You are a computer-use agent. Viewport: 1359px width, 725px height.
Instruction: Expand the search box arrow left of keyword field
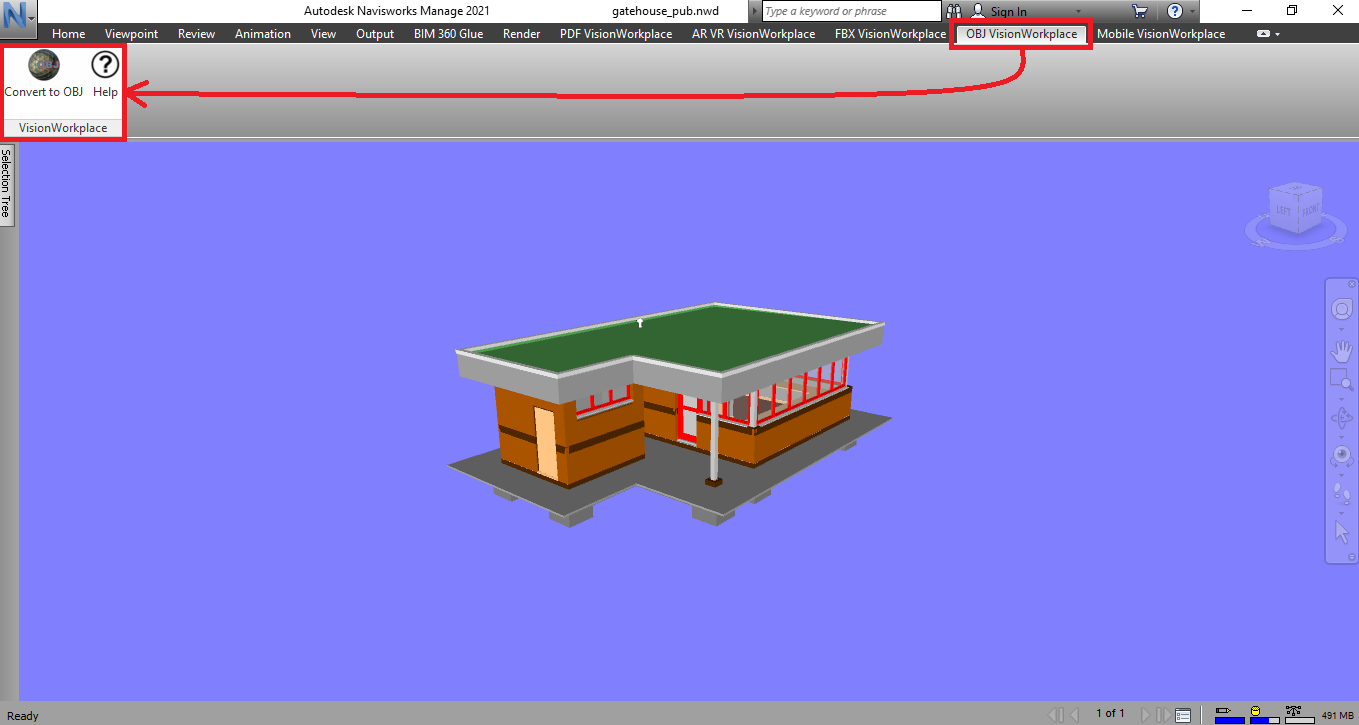[x=755, y=12]
